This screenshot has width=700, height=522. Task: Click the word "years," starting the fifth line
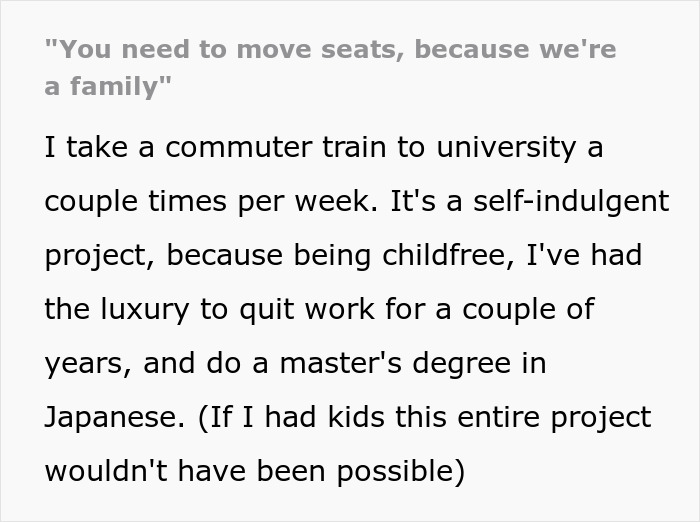coord(88,363)
